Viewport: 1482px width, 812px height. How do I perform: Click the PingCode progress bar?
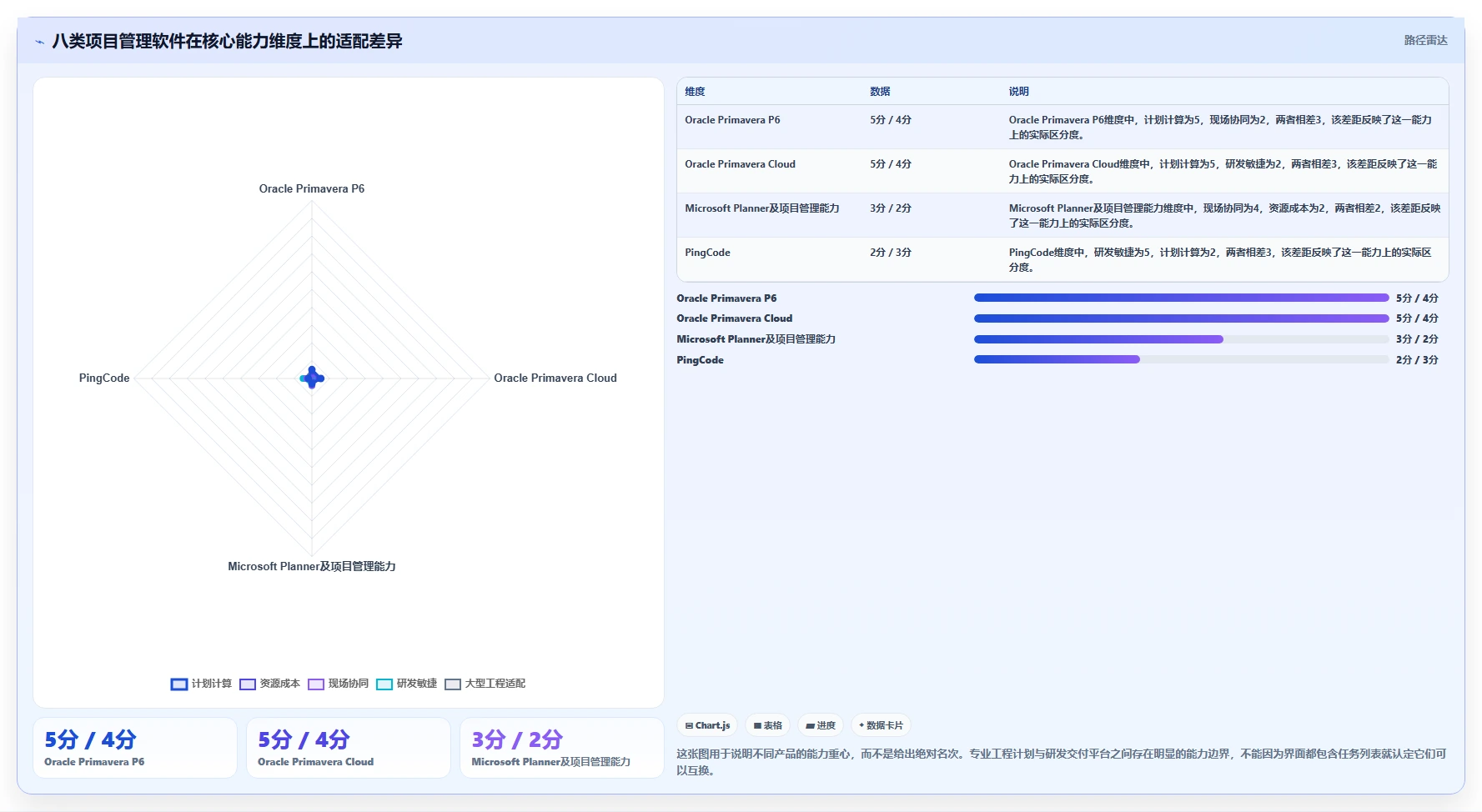click(x=1181, y=359)
